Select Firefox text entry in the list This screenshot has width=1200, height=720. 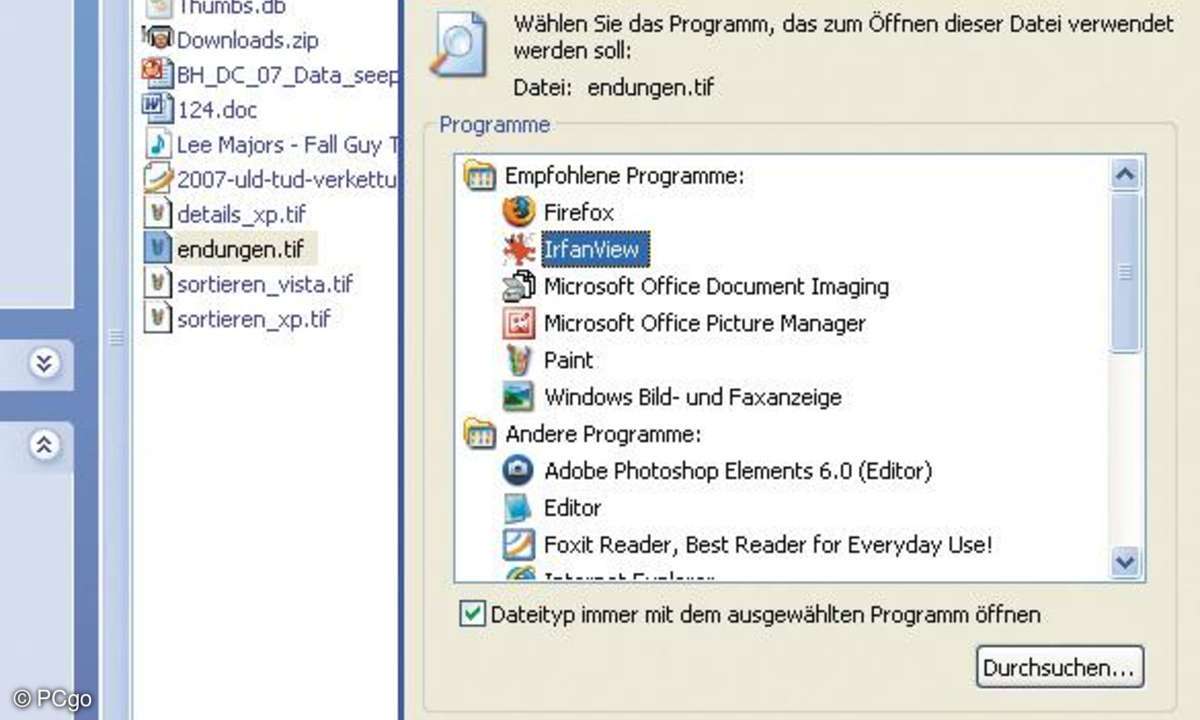pyautogui.click(x=579, y=212)
